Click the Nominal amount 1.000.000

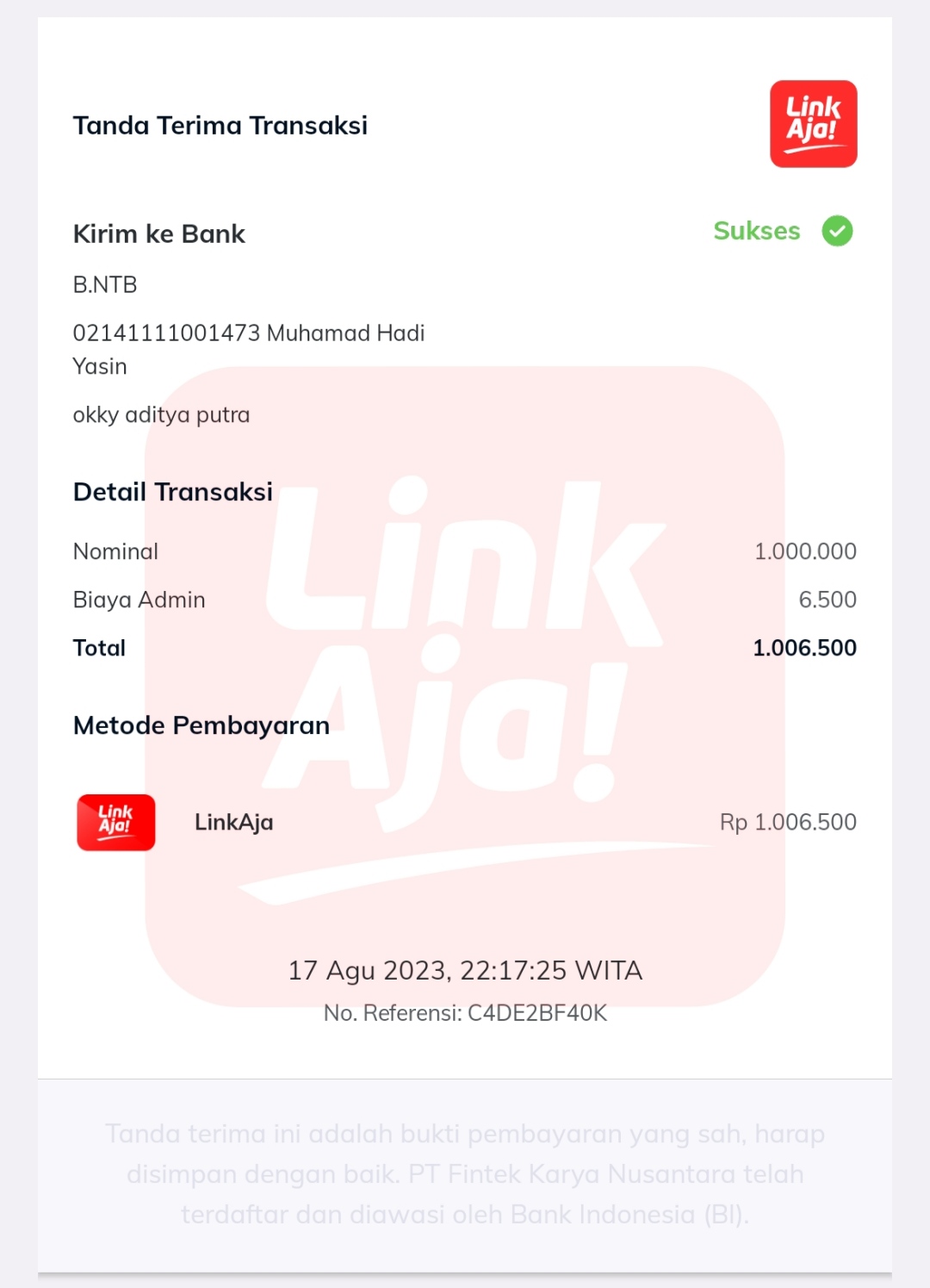click(x=805, y=551)
